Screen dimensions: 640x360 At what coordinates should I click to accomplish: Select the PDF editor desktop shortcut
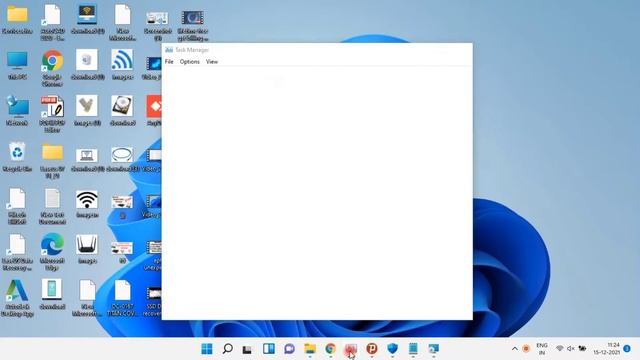52,114
